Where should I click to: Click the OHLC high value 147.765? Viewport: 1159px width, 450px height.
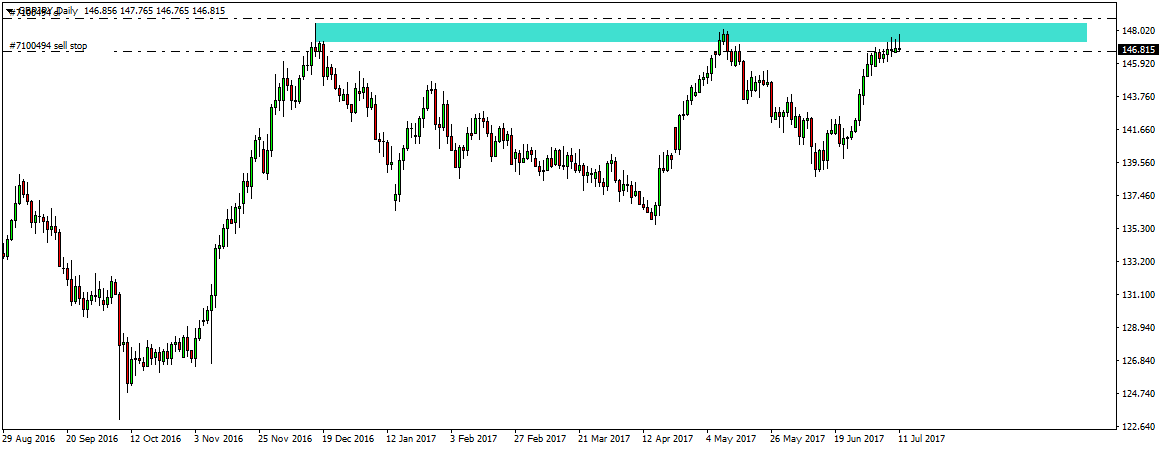138,11
